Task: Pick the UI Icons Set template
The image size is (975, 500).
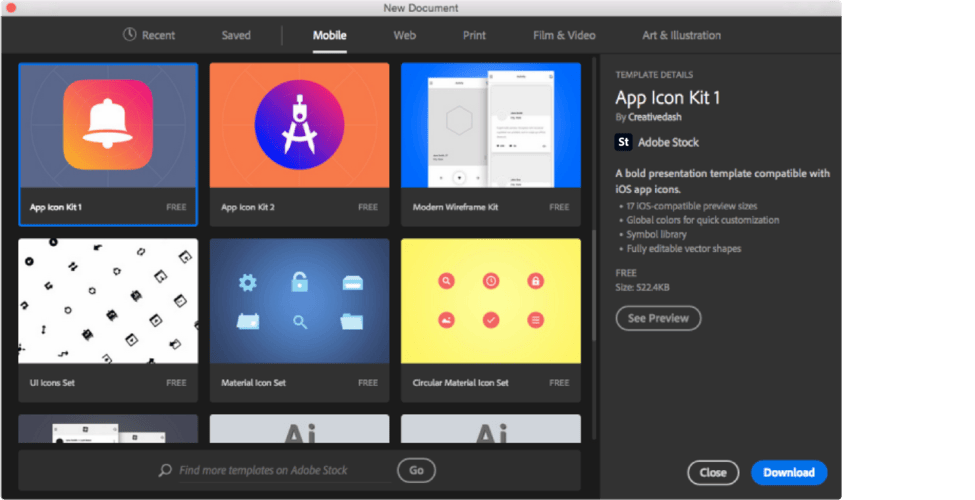Action: 108,301
